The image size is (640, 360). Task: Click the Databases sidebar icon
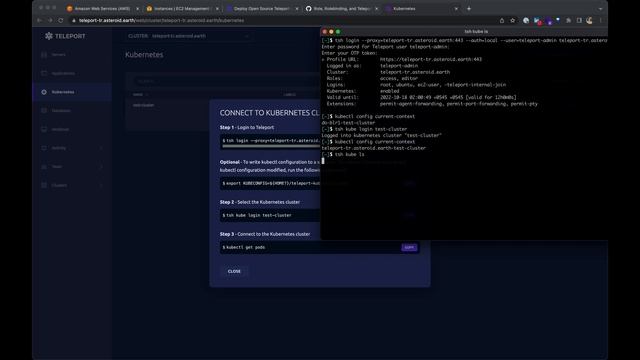click(44, 111)
